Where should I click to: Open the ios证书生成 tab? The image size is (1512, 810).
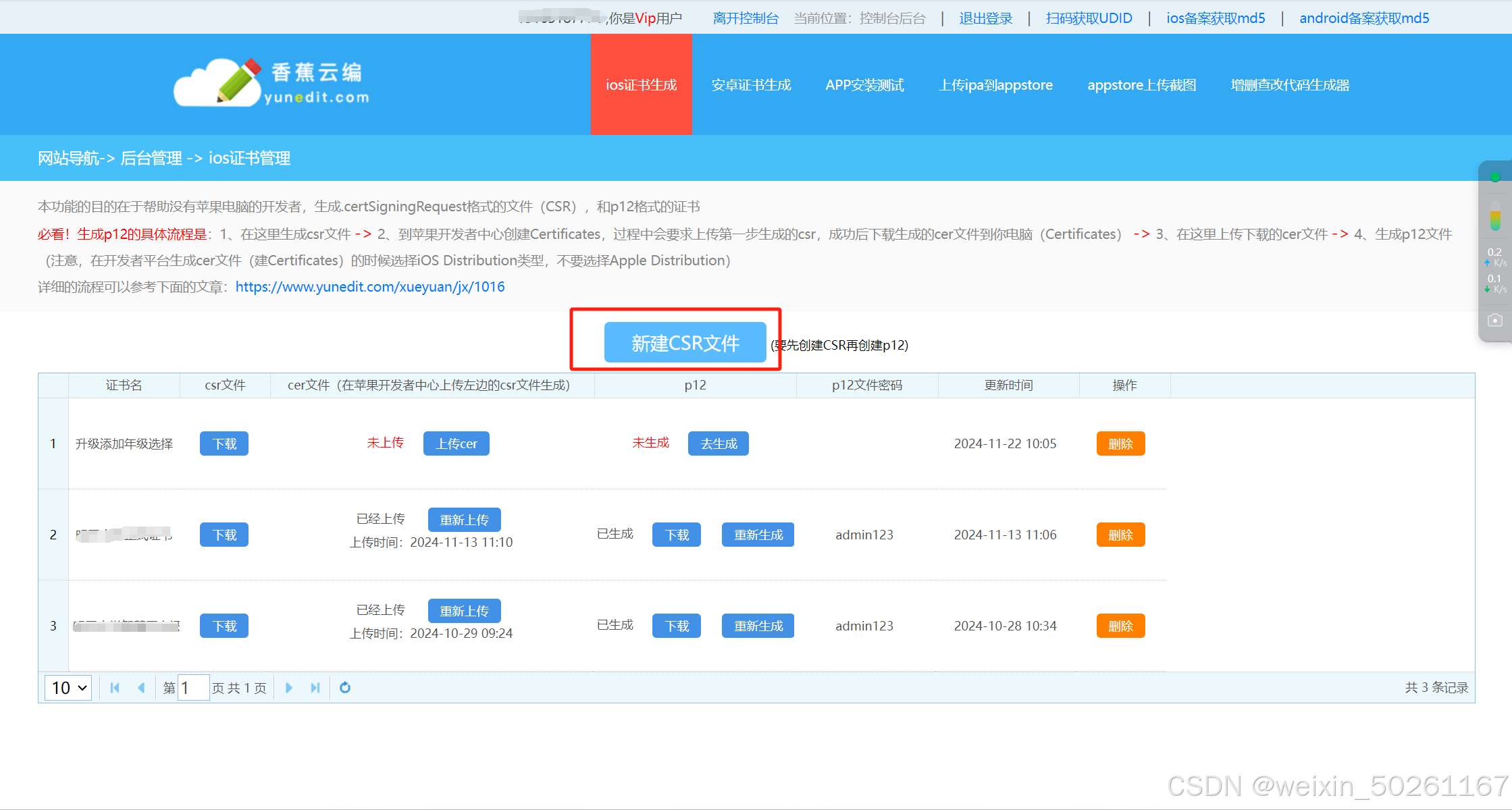coord(641,85)
